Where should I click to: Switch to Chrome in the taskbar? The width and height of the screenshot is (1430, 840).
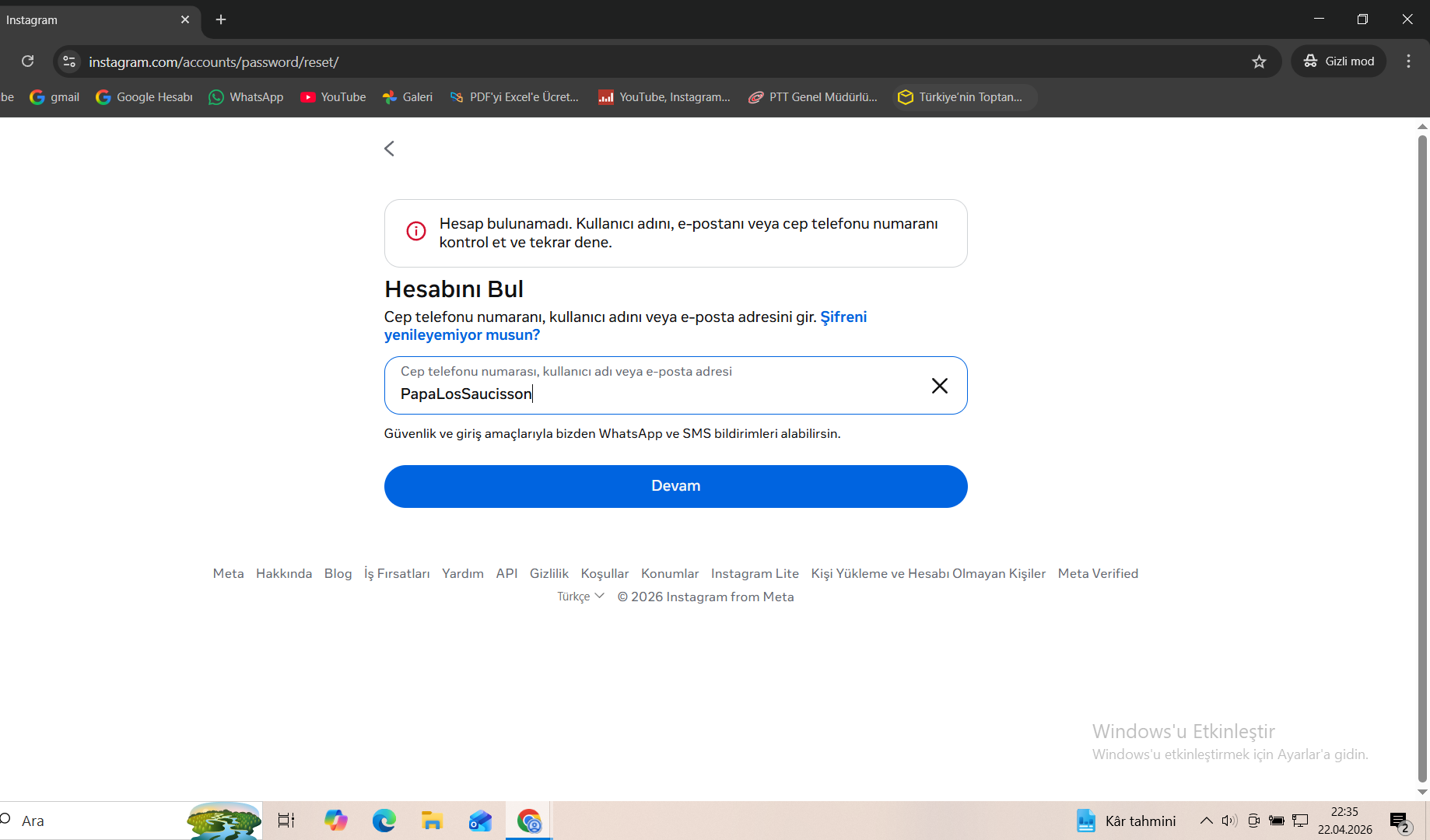click(x=529, y=821)
